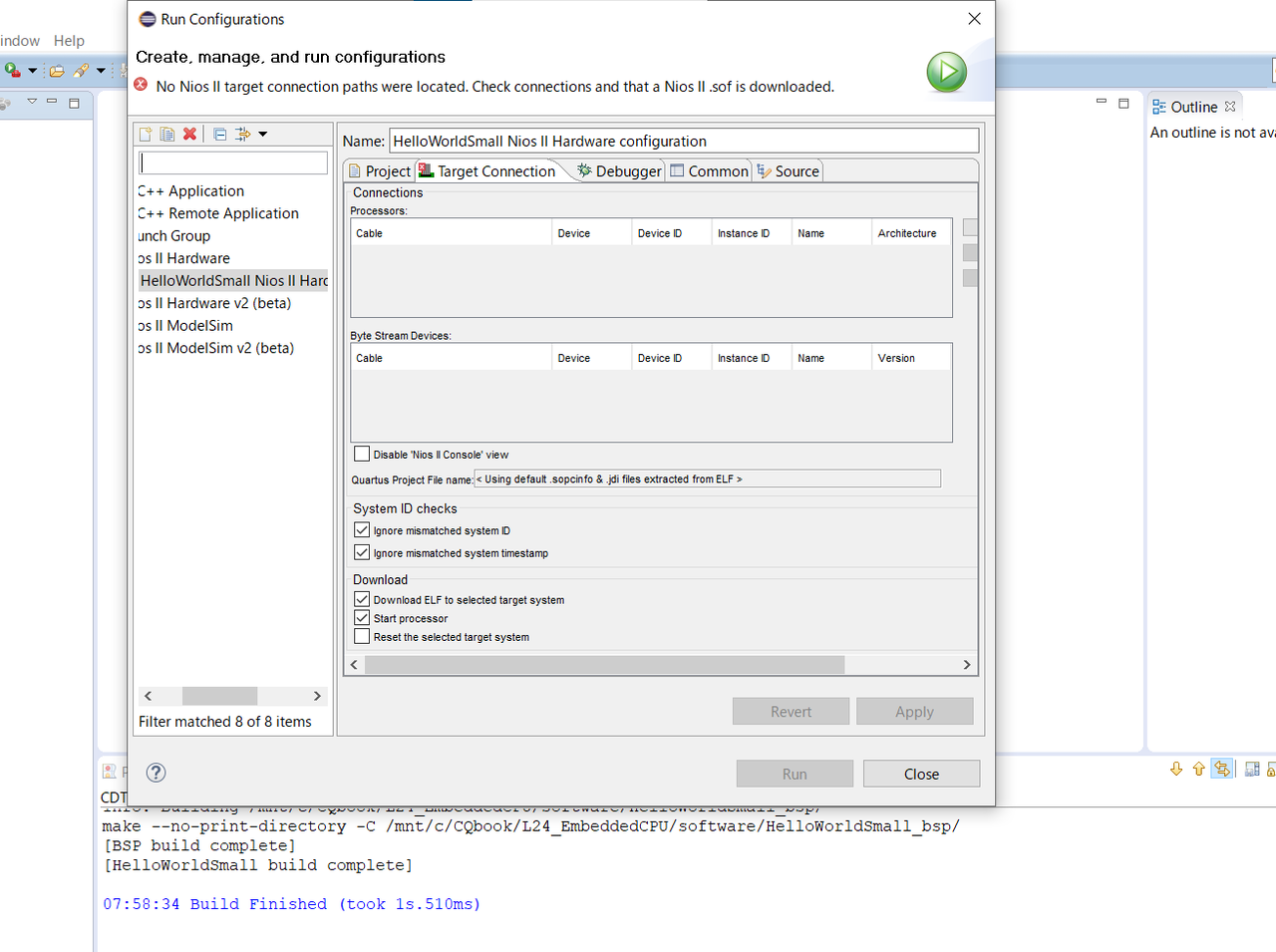Viewport: 1276px width, 952px height.
Task: Open the launch configuration filter icon
Action: (x=242, y=134)
